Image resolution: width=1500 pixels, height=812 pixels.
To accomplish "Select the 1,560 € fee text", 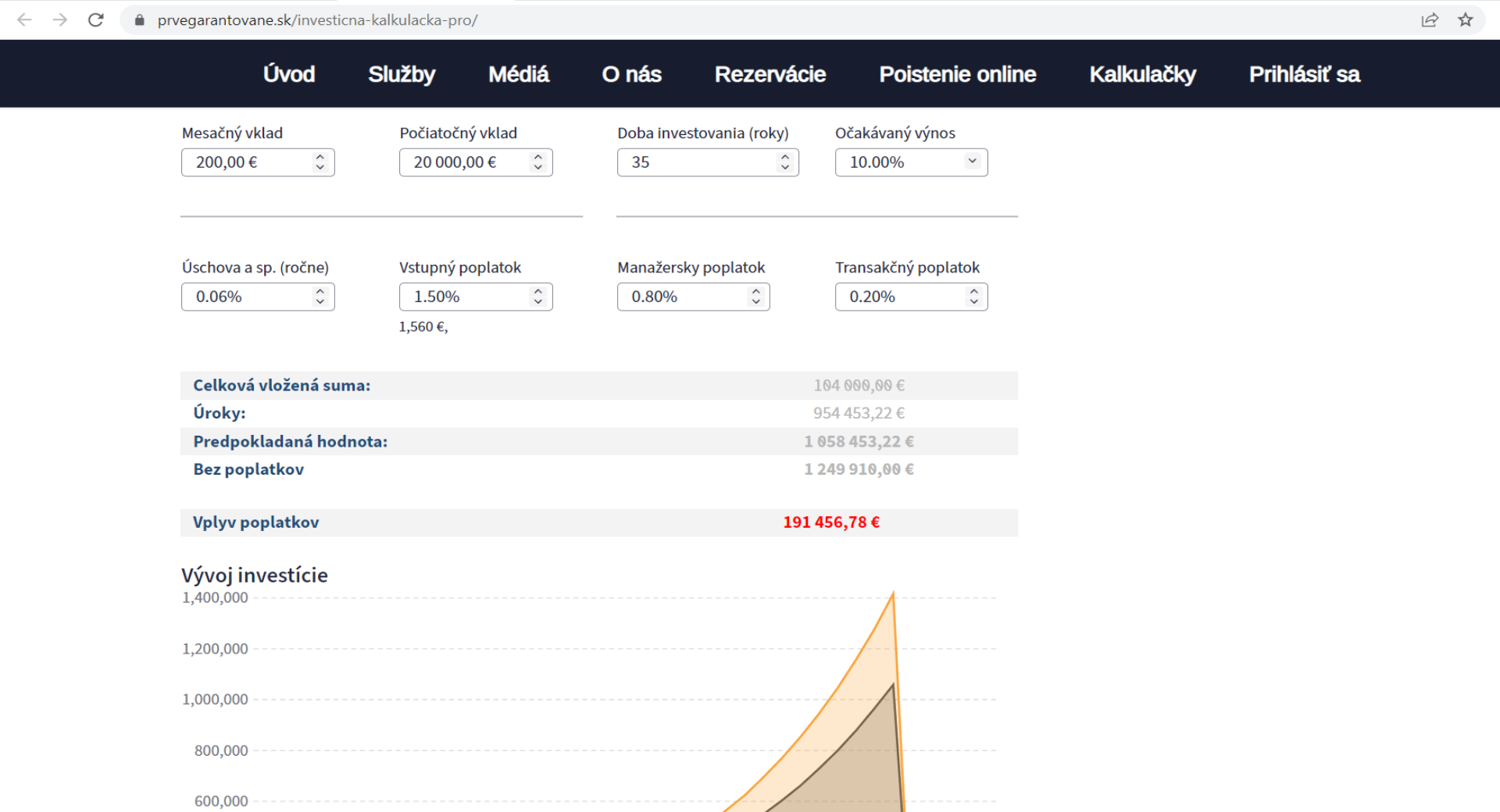I will [423, 327].
